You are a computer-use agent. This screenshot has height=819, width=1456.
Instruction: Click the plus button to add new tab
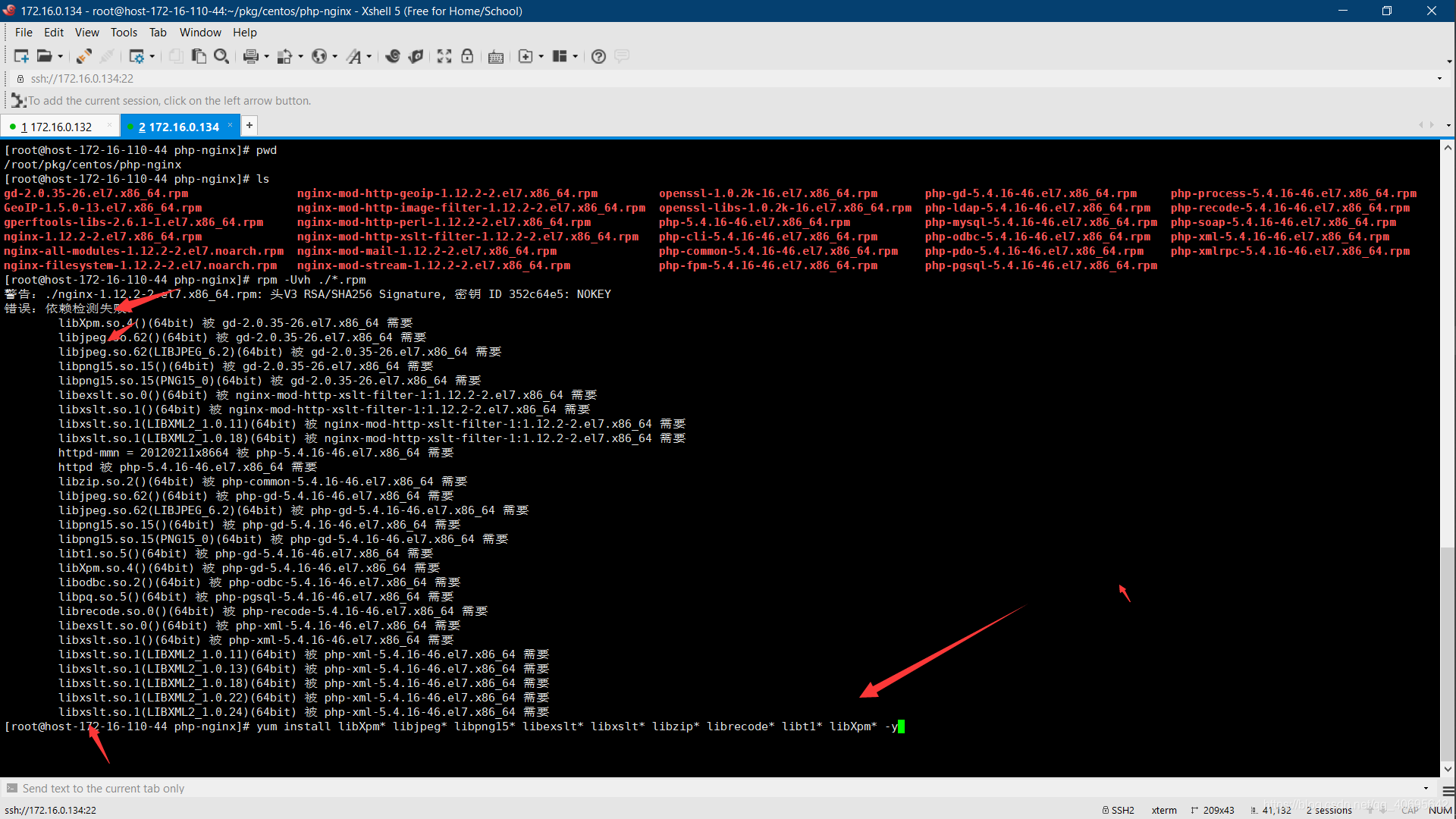[x=249, y=126]
